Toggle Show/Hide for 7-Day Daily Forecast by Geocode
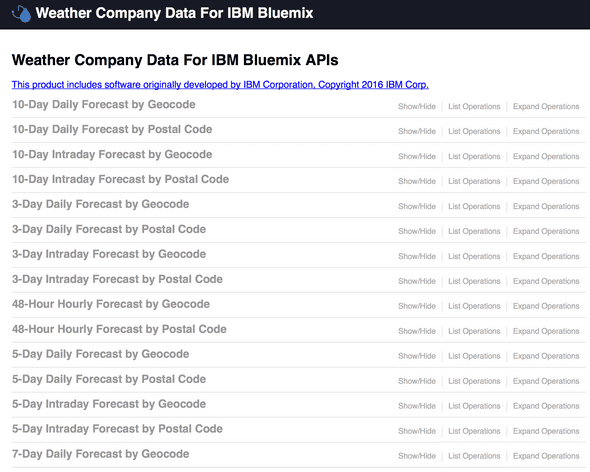Screen dimensions: 590x472 (417, 456)
